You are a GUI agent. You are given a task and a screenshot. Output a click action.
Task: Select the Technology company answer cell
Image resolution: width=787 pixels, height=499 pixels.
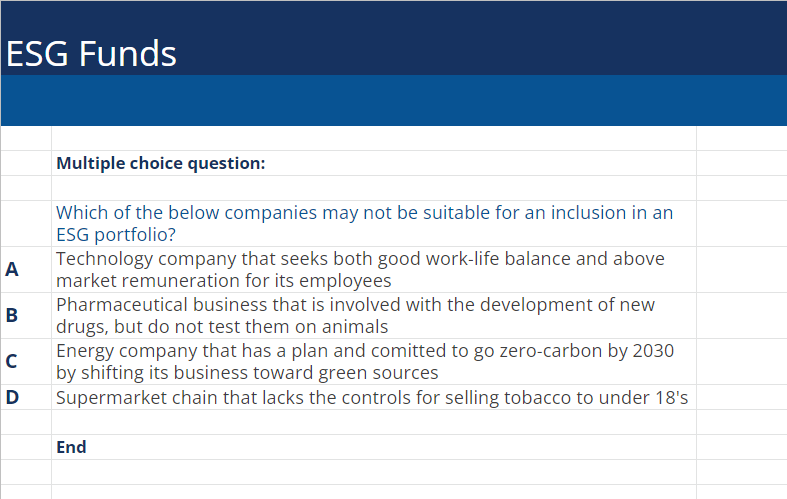tap(360, 270)
